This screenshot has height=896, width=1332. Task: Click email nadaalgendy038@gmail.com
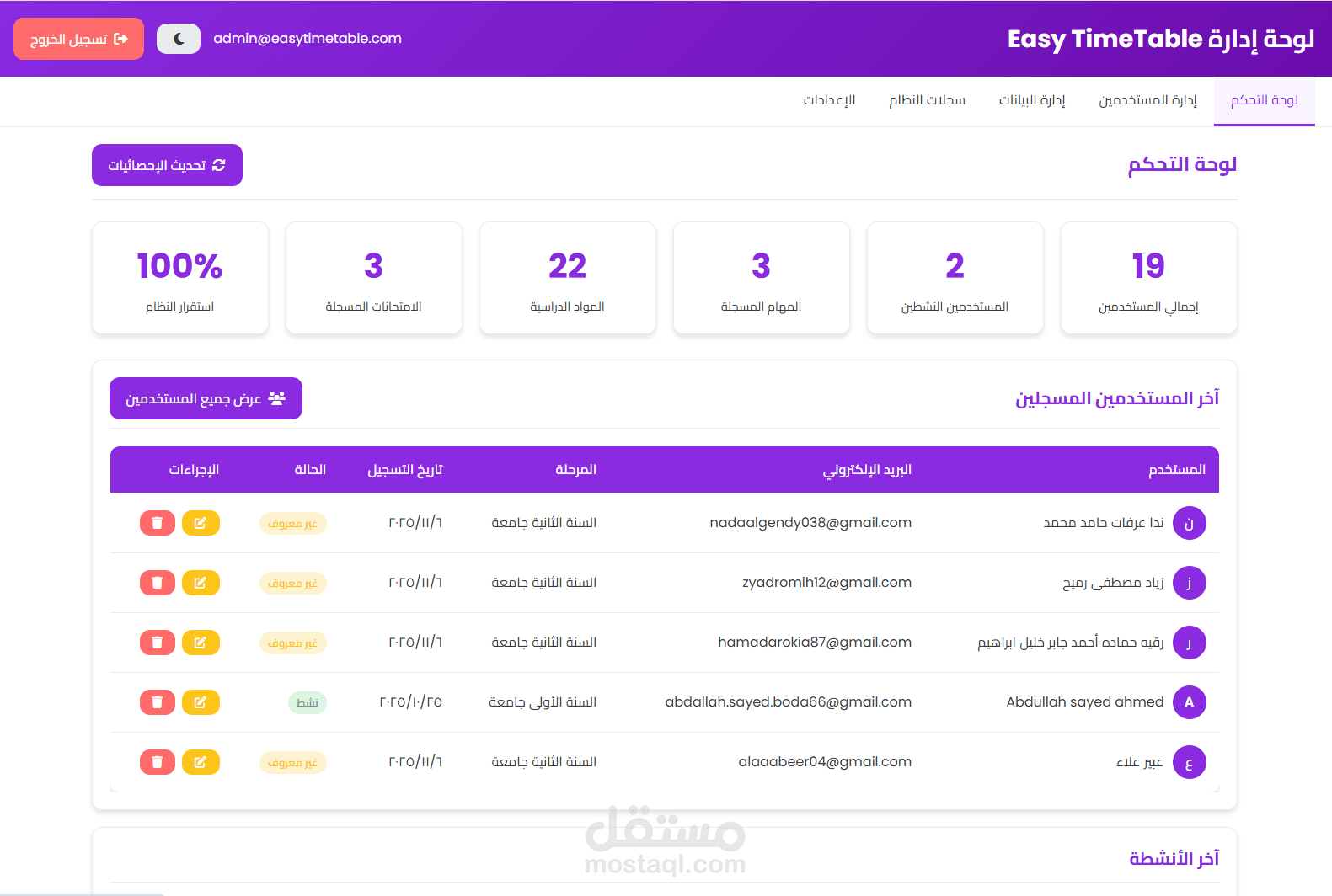pyautogui.click(x=810, y=523)
